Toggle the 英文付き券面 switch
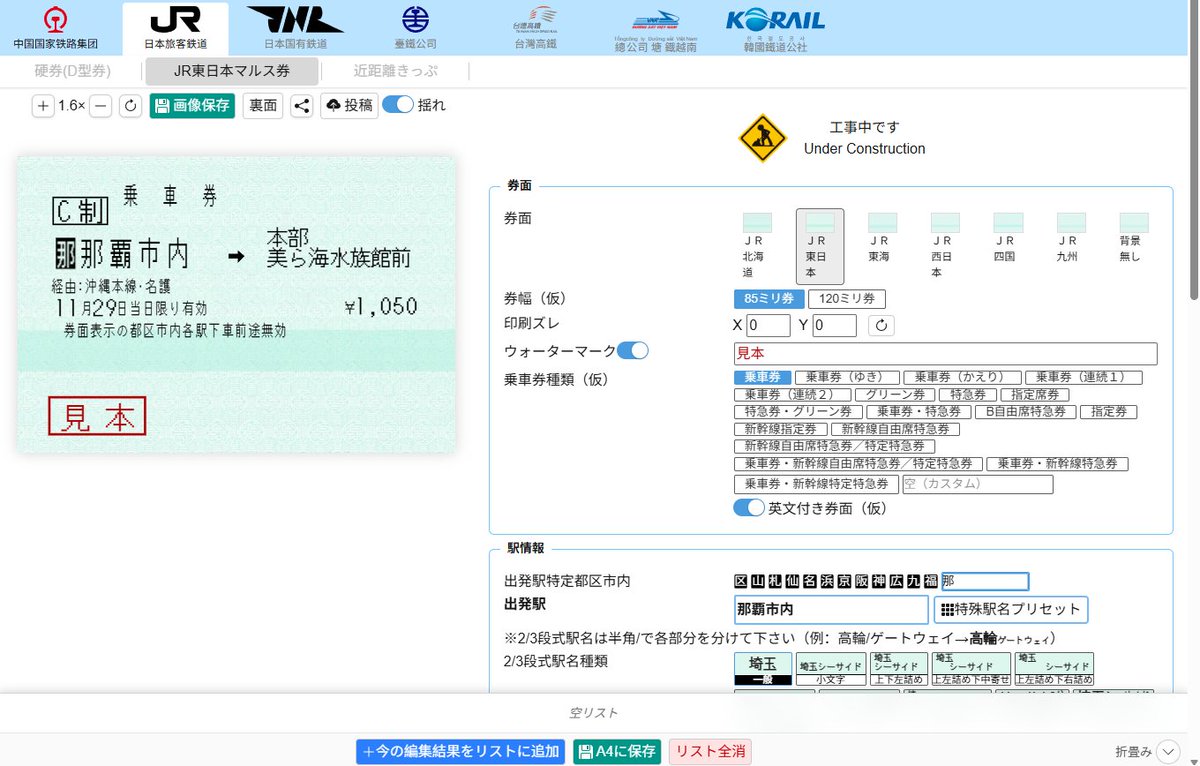This screenshot has width=1200, height=766. click(749, 508)
